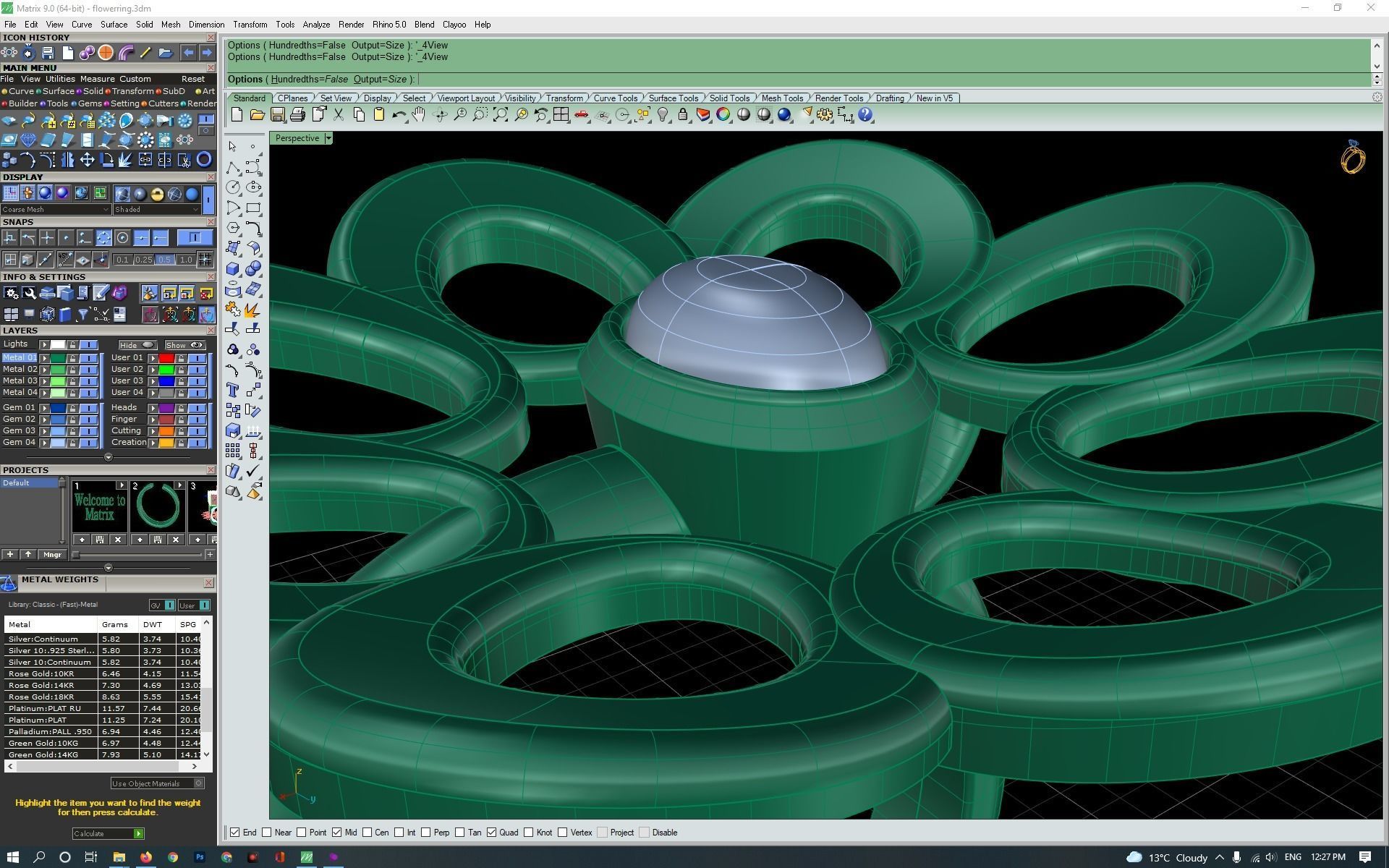The width and height of the screenshot is (1389, 868).
Task: Open the Surface menu
Action: [114, 25]
